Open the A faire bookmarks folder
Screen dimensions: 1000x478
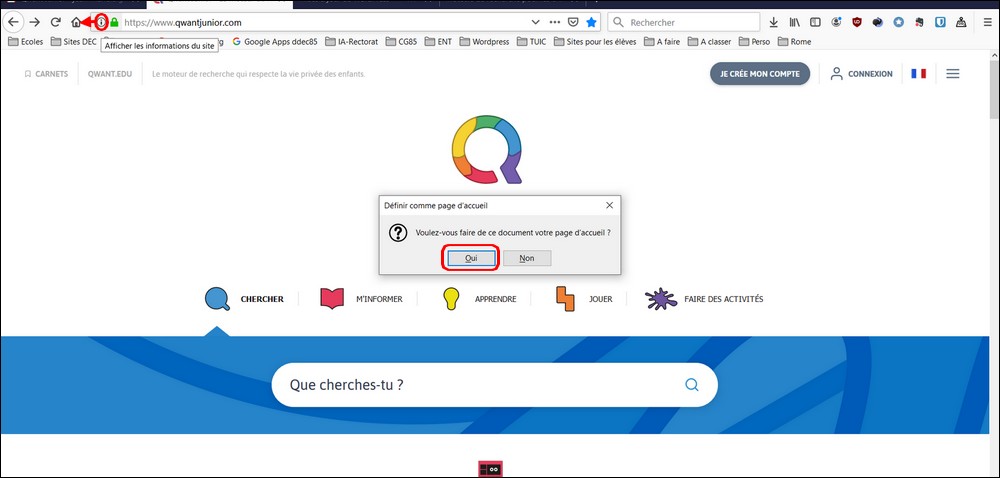(x=662, y=41)
